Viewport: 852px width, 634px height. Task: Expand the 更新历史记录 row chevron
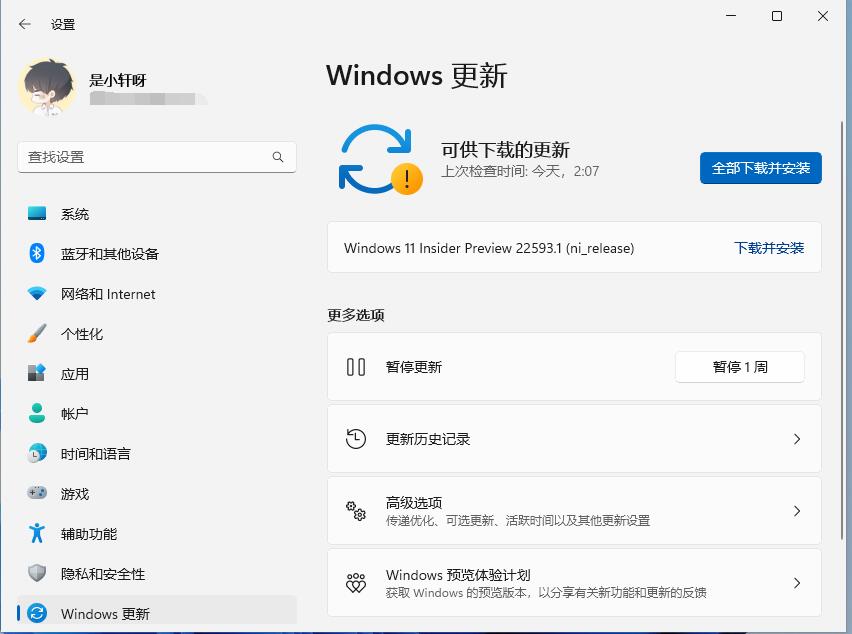[797, 438]
